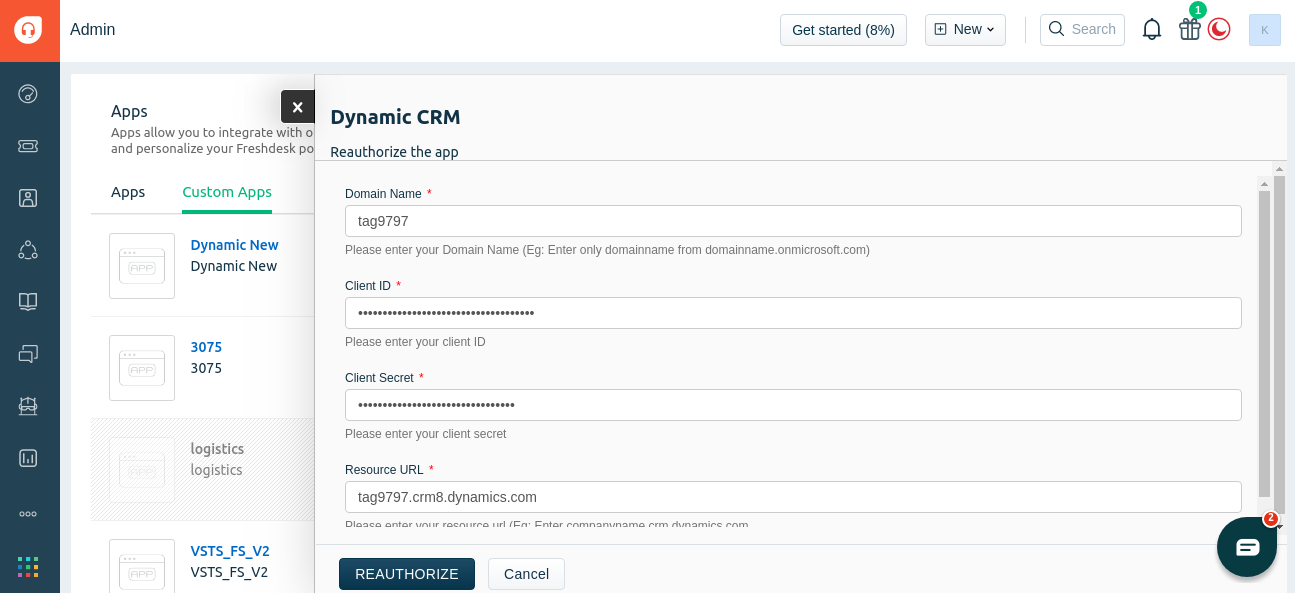This screenshot has height=593, width=1295.
Task: Click the 3075 app thumbnail icon
Action: click(142, 368)
